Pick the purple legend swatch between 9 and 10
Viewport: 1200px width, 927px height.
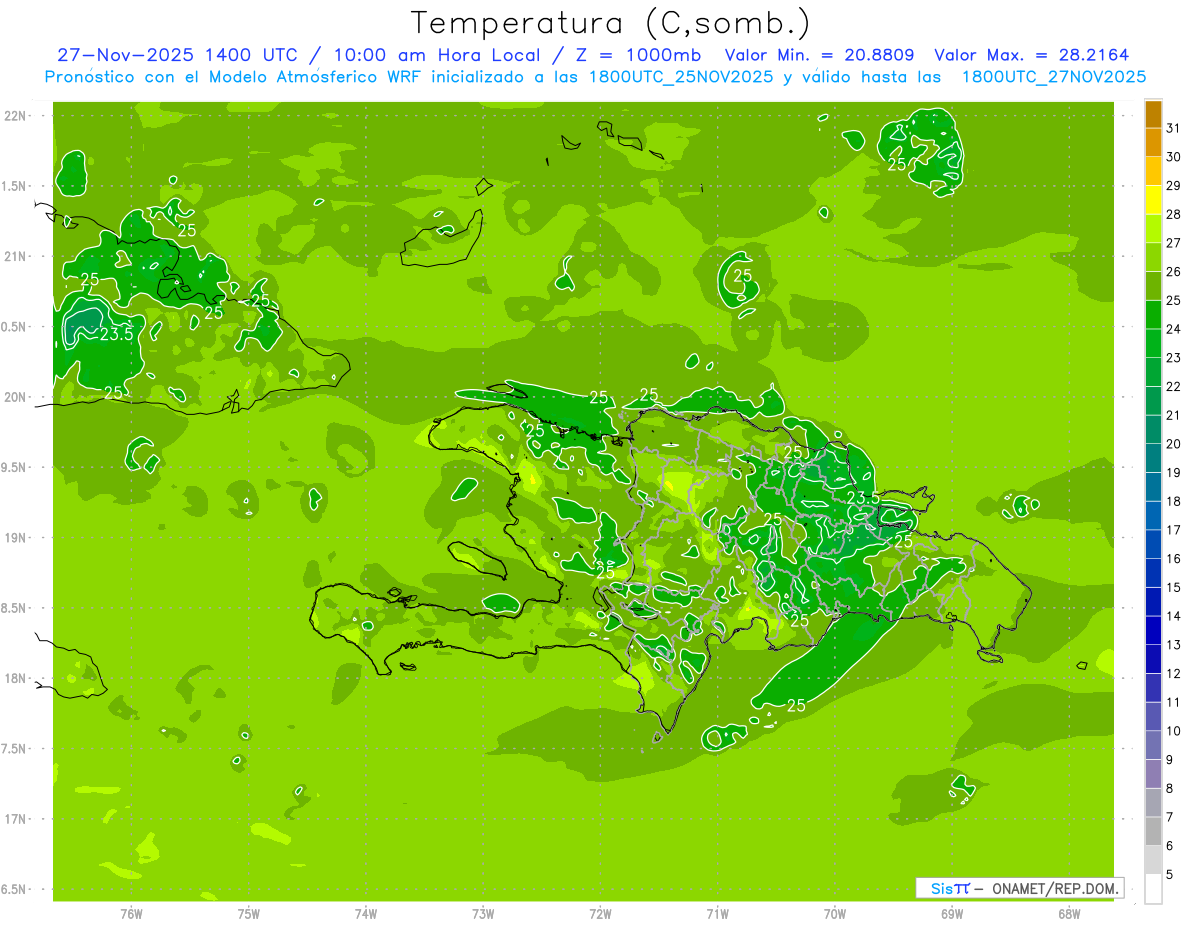pos(1153,745)
